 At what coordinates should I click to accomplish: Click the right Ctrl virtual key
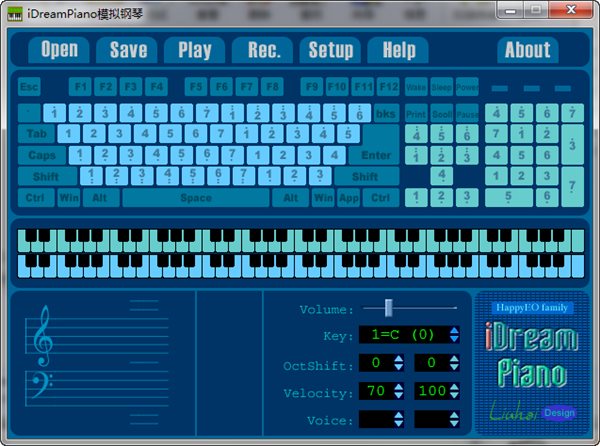coord(381,198)
